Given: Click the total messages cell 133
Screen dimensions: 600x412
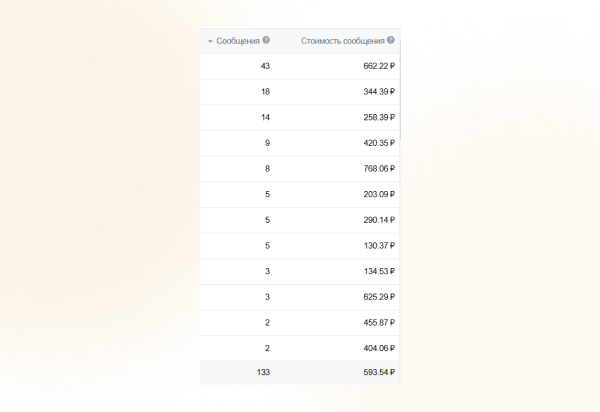Looking at the screenshot, I should [x=263, y=373].
